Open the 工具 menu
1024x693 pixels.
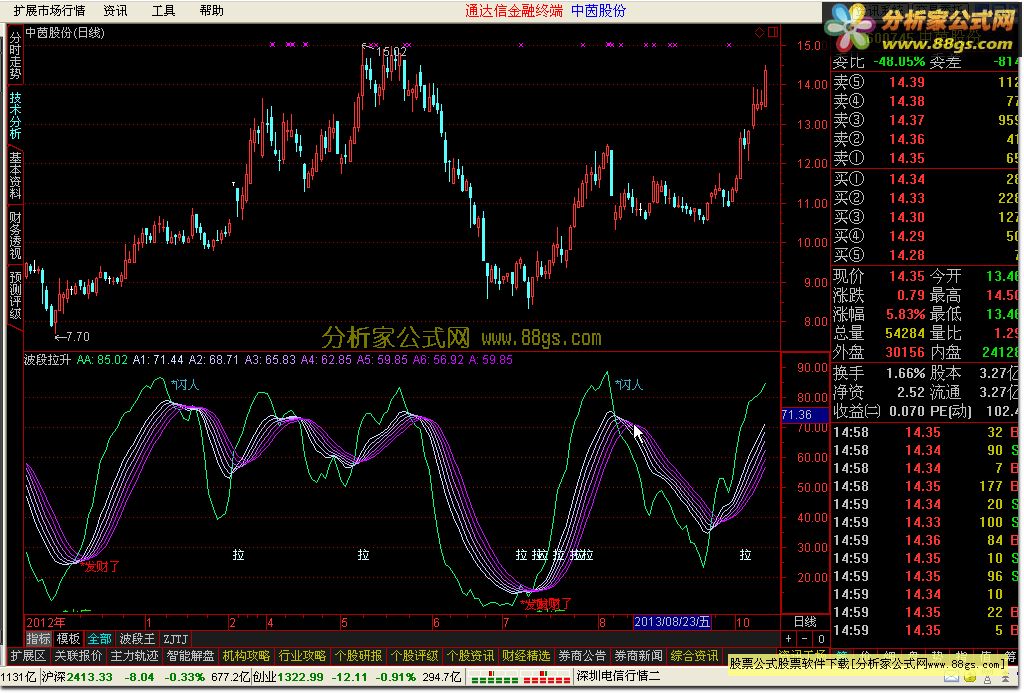point(163,10)
